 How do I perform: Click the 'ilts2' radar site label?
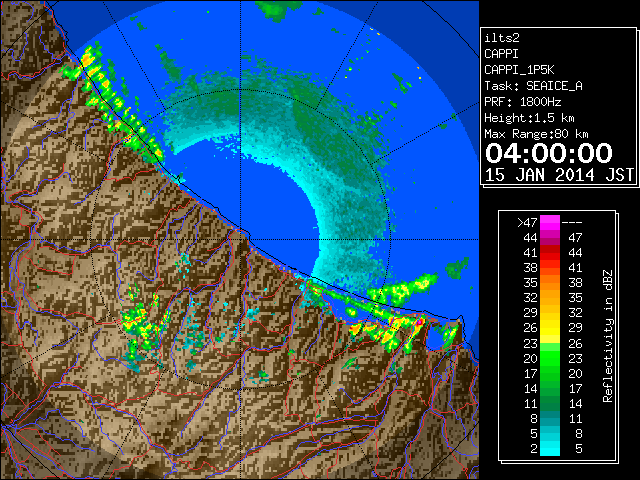pyautogui.click(x=502, y=38)
